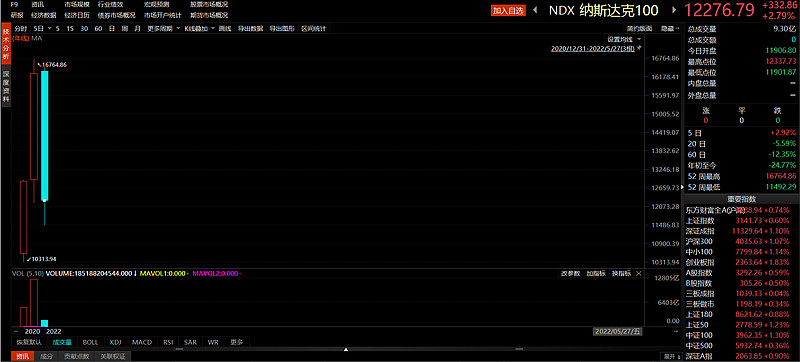The image size is (800, 362).
Task: Switch indicator to MACD
Action: tap(142, 342)
